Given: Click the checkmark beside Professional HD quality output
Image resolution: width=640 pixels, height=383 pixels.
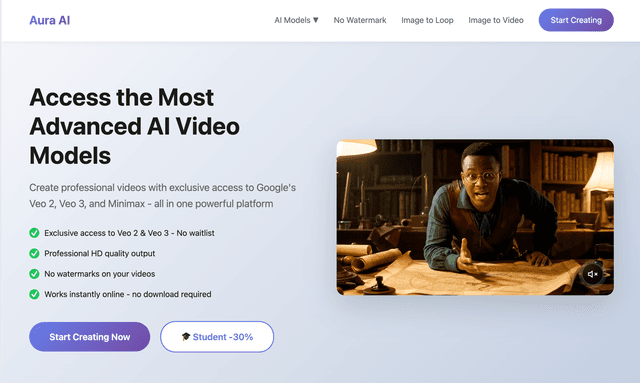Looking at the screenshot, I should click(x=34, y=253).
